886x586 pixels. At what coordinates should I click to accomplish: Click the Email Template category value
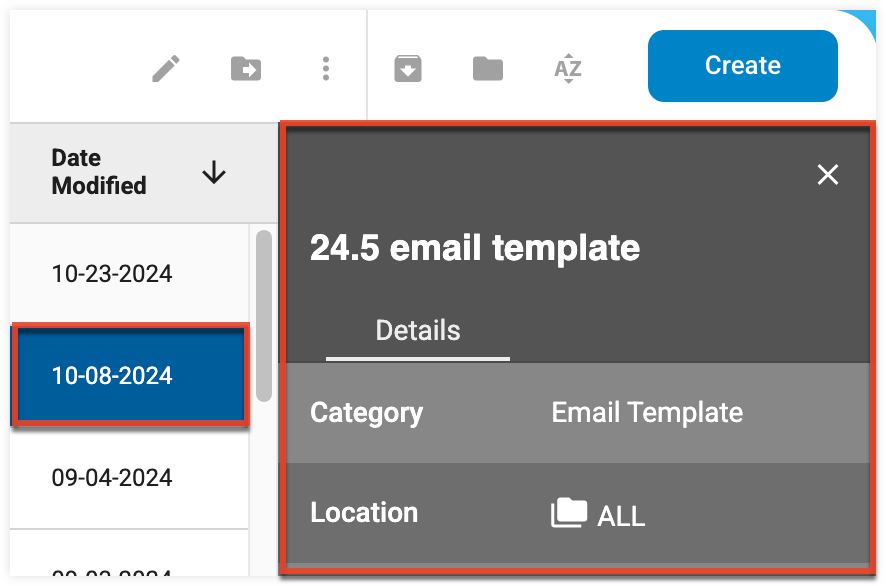(x=647, y=413)
